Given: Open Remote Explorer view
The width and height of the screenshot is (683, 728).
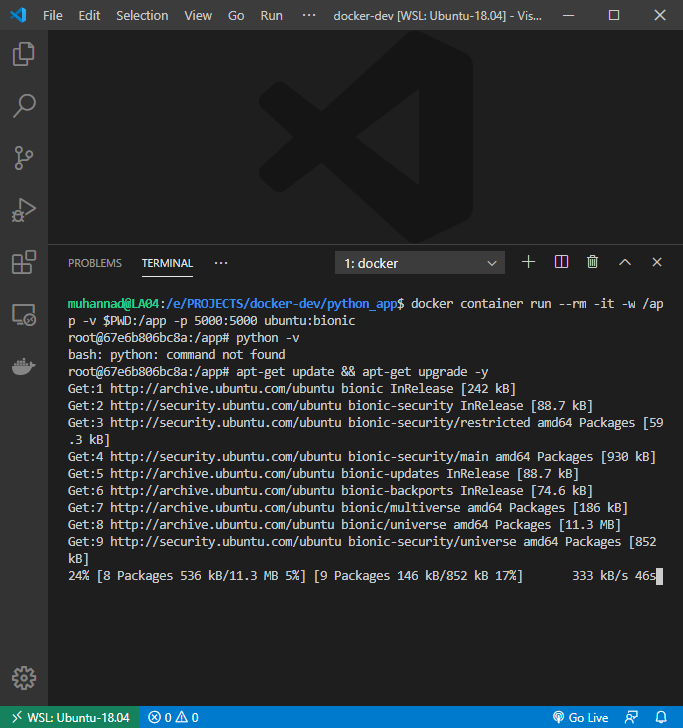Looking at the screenshot, I should (24, 314).
